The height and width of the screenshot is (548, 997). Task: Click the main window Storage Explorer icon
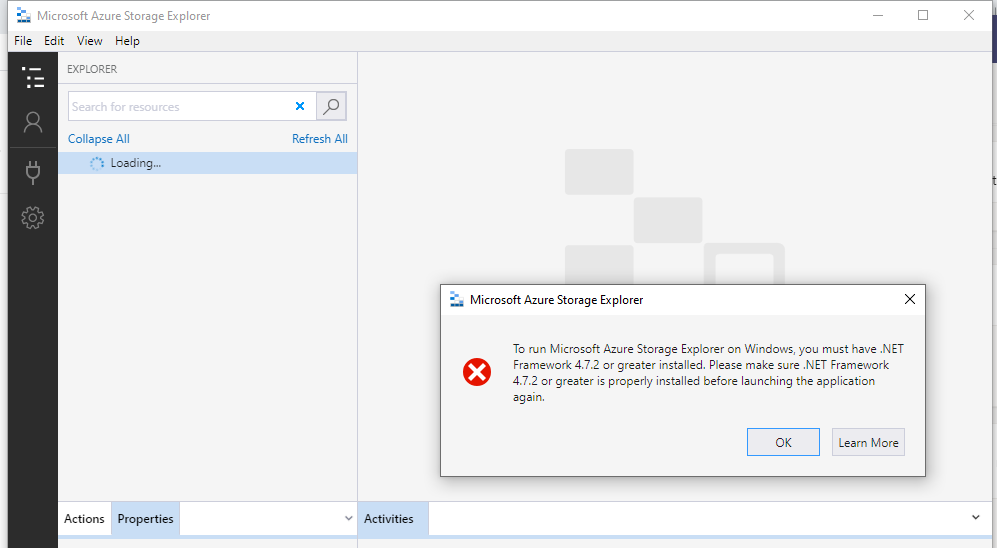click(24, 15)
